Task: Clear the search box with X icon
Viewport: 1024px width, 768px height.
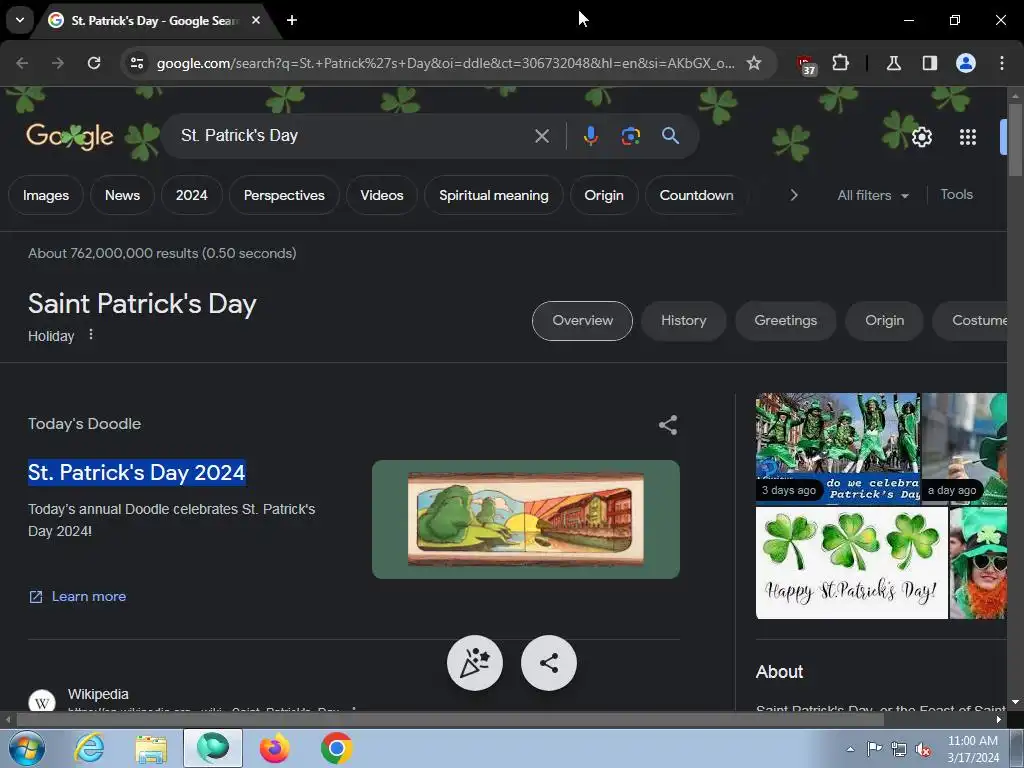Action: tap(541, 136)
